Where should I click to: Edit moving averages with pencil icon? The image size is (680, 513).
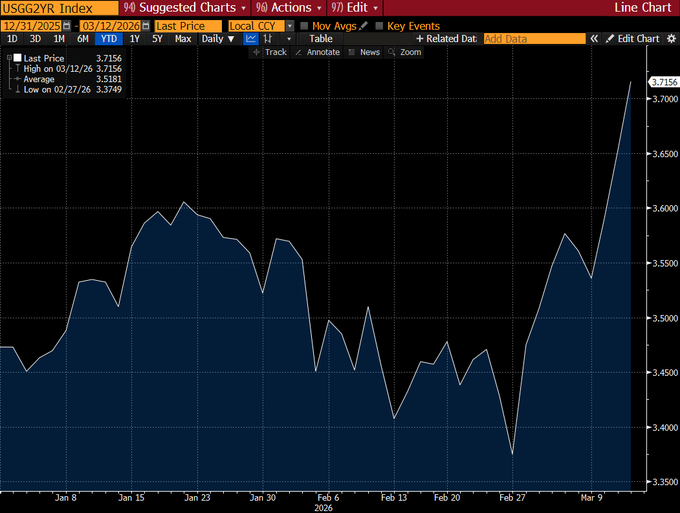pyautogui.click(x=364, y=25)
